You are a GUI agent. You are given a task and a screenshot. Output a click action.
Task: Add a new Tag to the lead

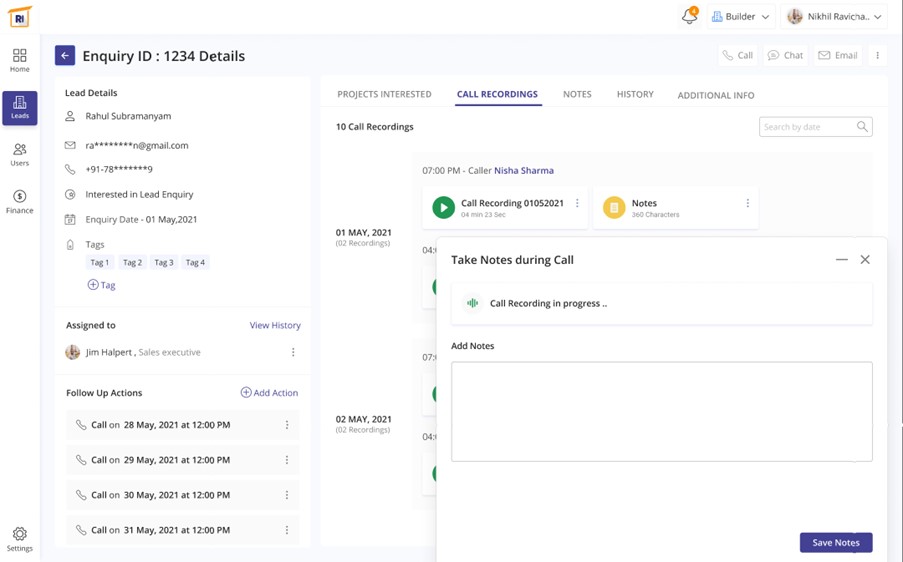coord(101,285)
